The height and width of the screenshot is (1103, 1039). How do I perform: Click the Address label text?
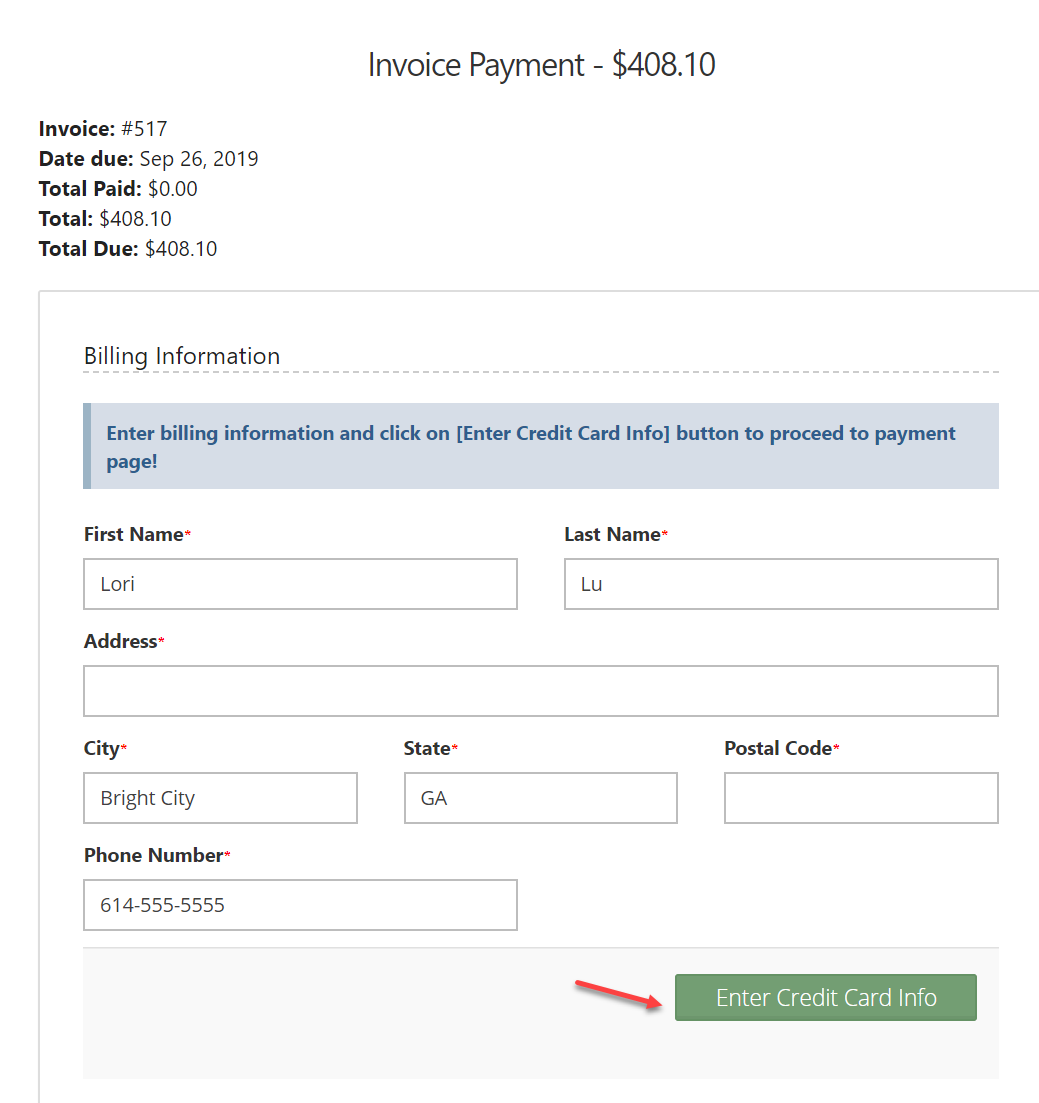coord(120,642)
